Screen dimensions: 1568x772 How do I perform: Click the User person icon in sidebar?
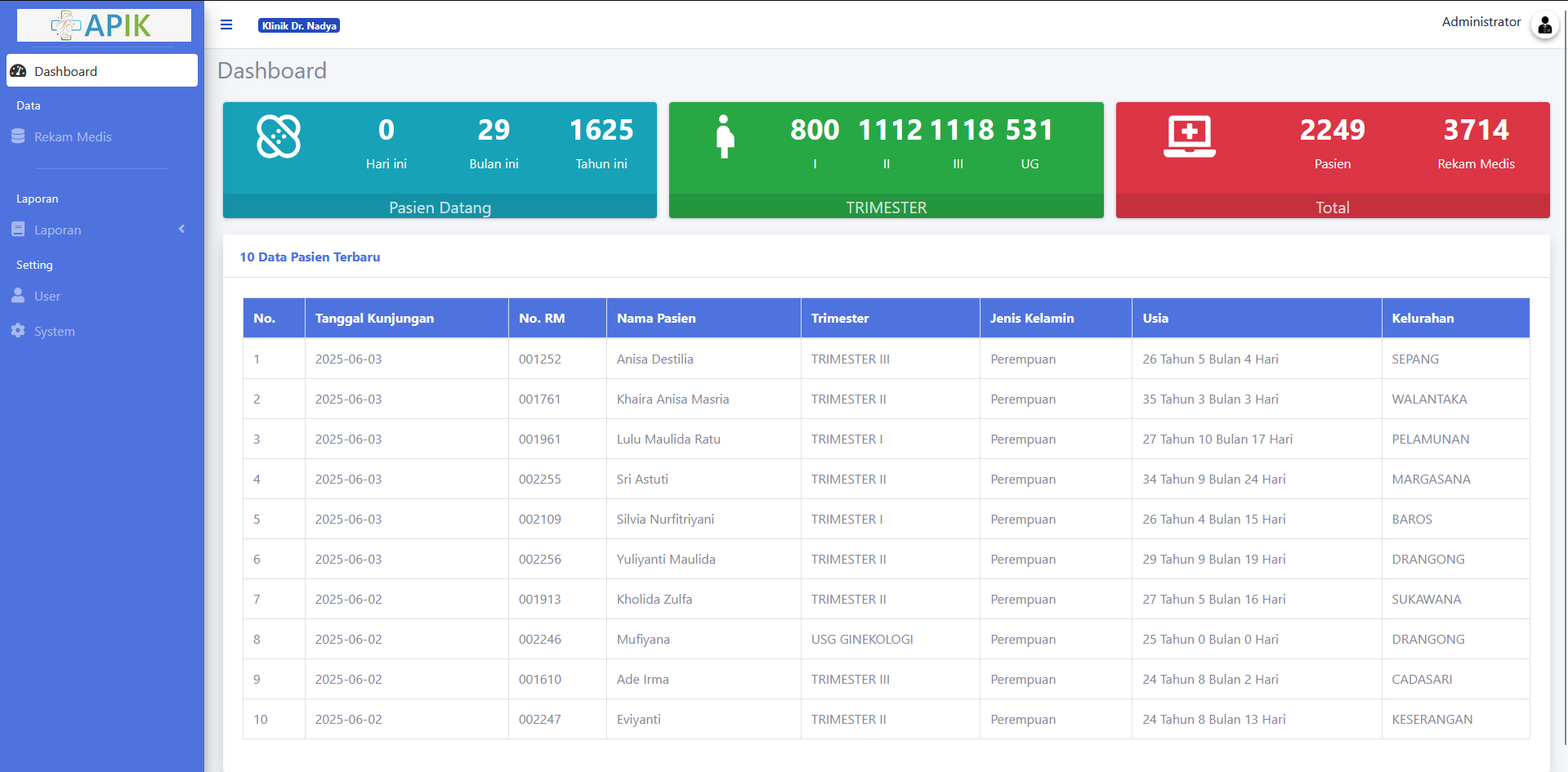pos(18,296)
